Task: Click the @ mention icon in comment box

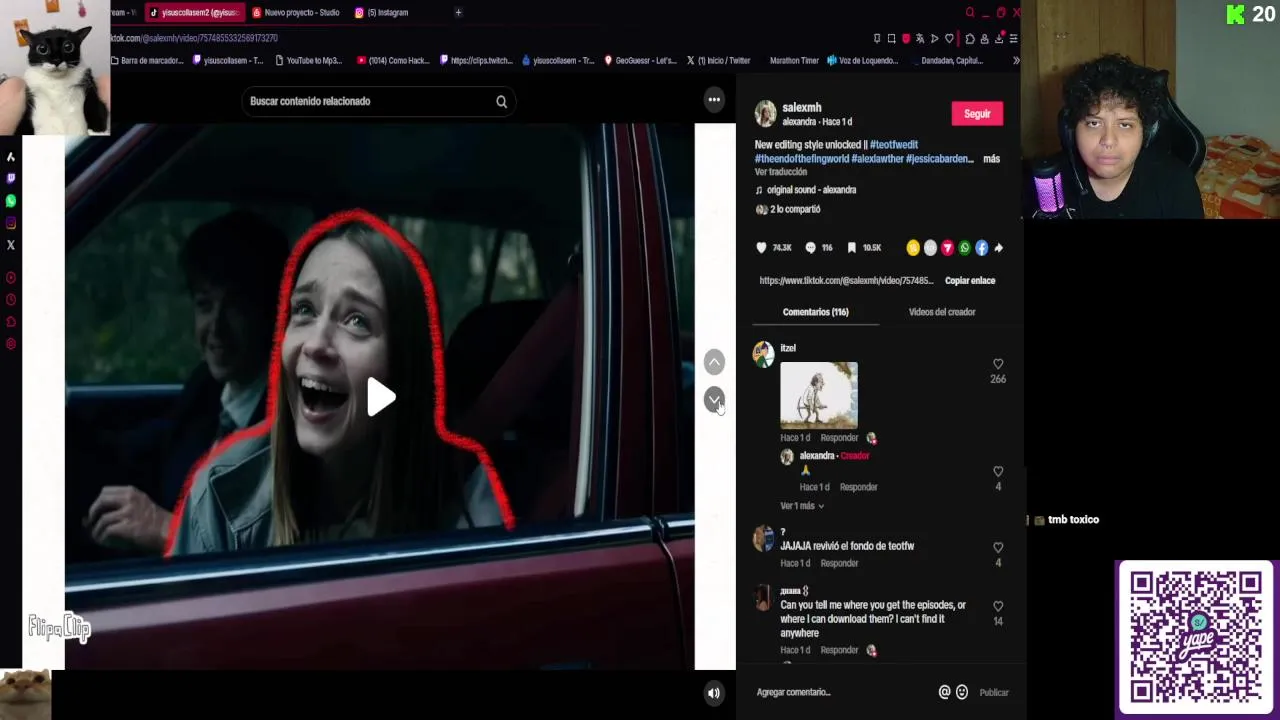Action: pos(944,692)
